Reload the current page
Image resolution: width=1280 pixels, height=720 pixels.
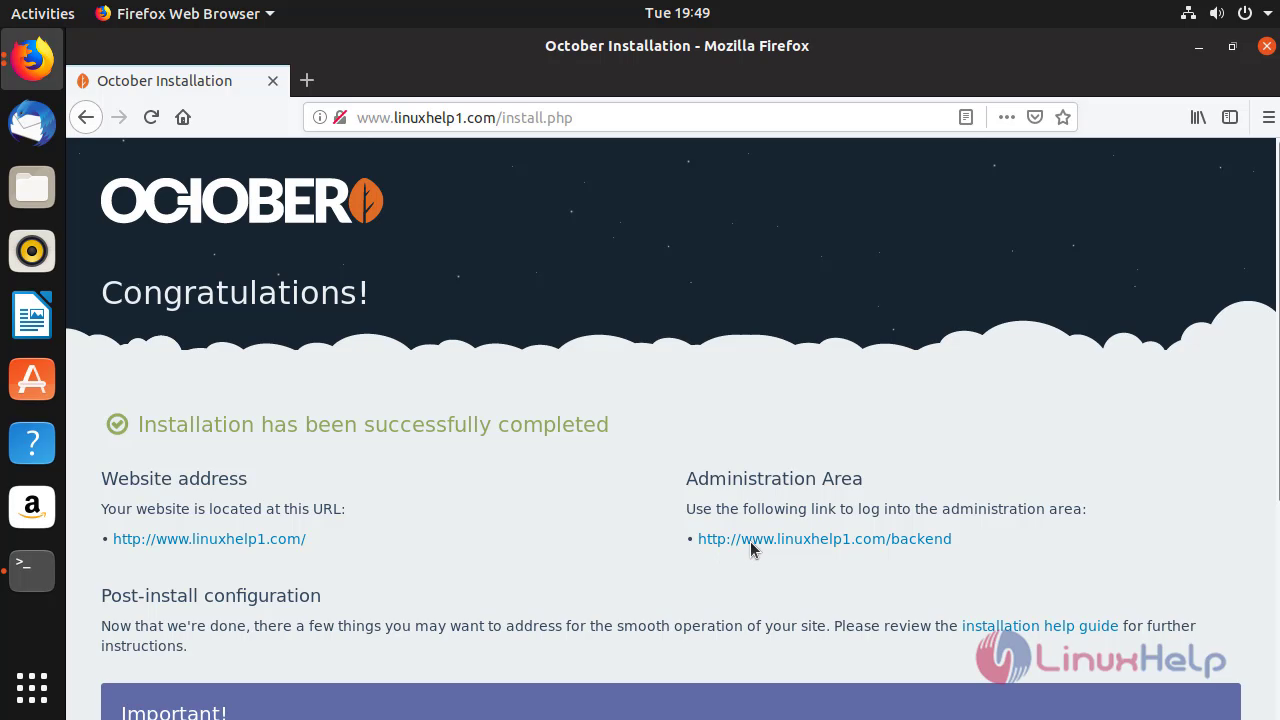pyautogui.click(x=151, y=117)
